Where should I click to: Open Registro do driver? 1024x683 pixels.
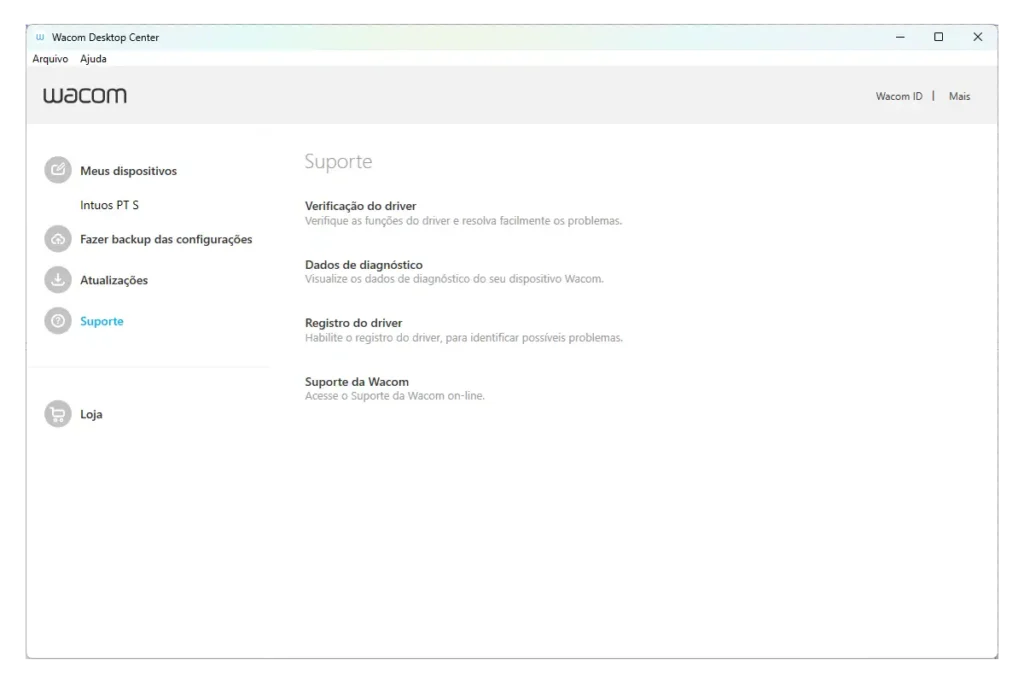[353, 323]
